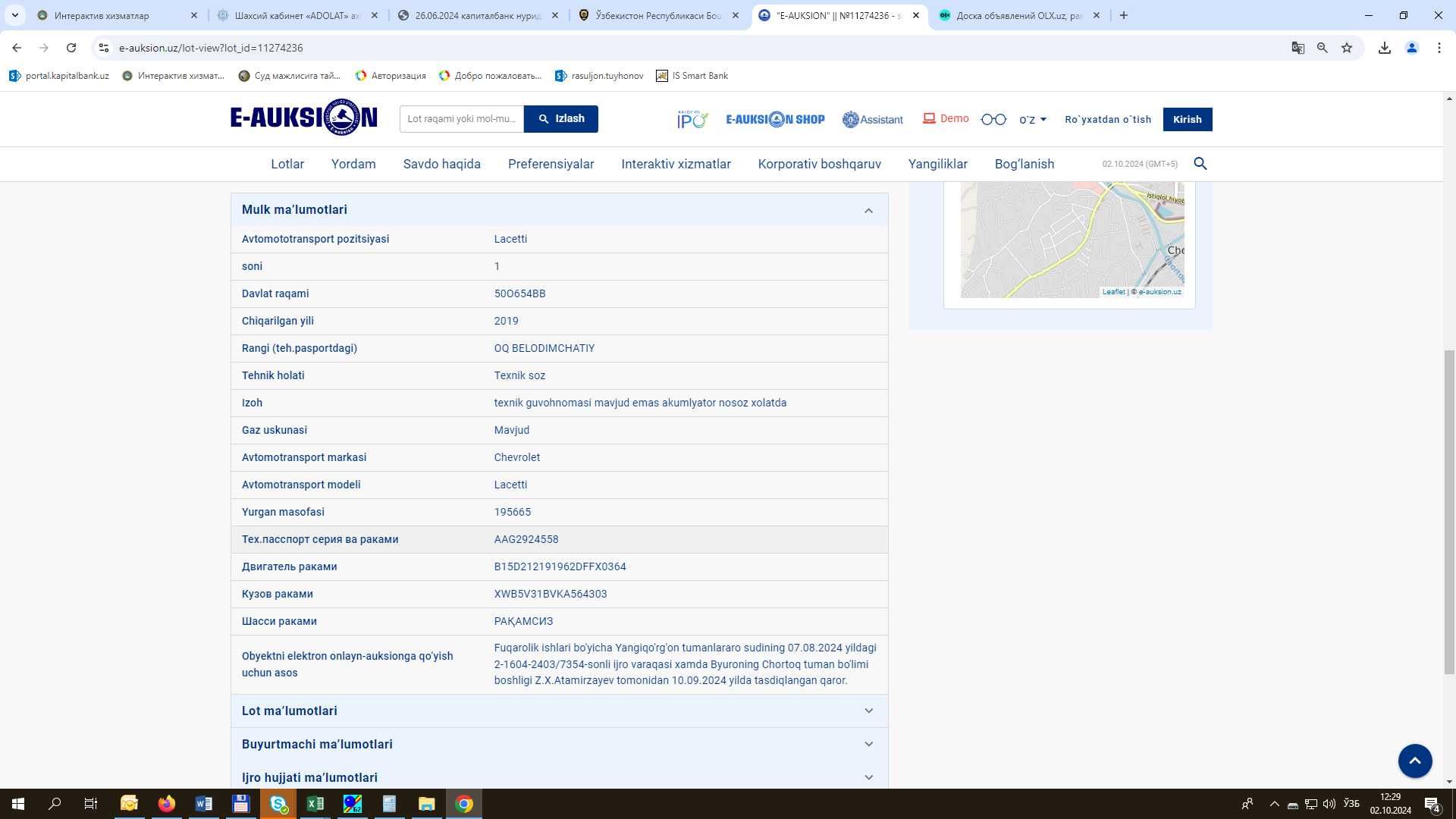The width and height of the screenshot is (1456, 819).
Task: Click the magnifier icon beside the date
Action: pyautogui.click(x=1200, y=164)
